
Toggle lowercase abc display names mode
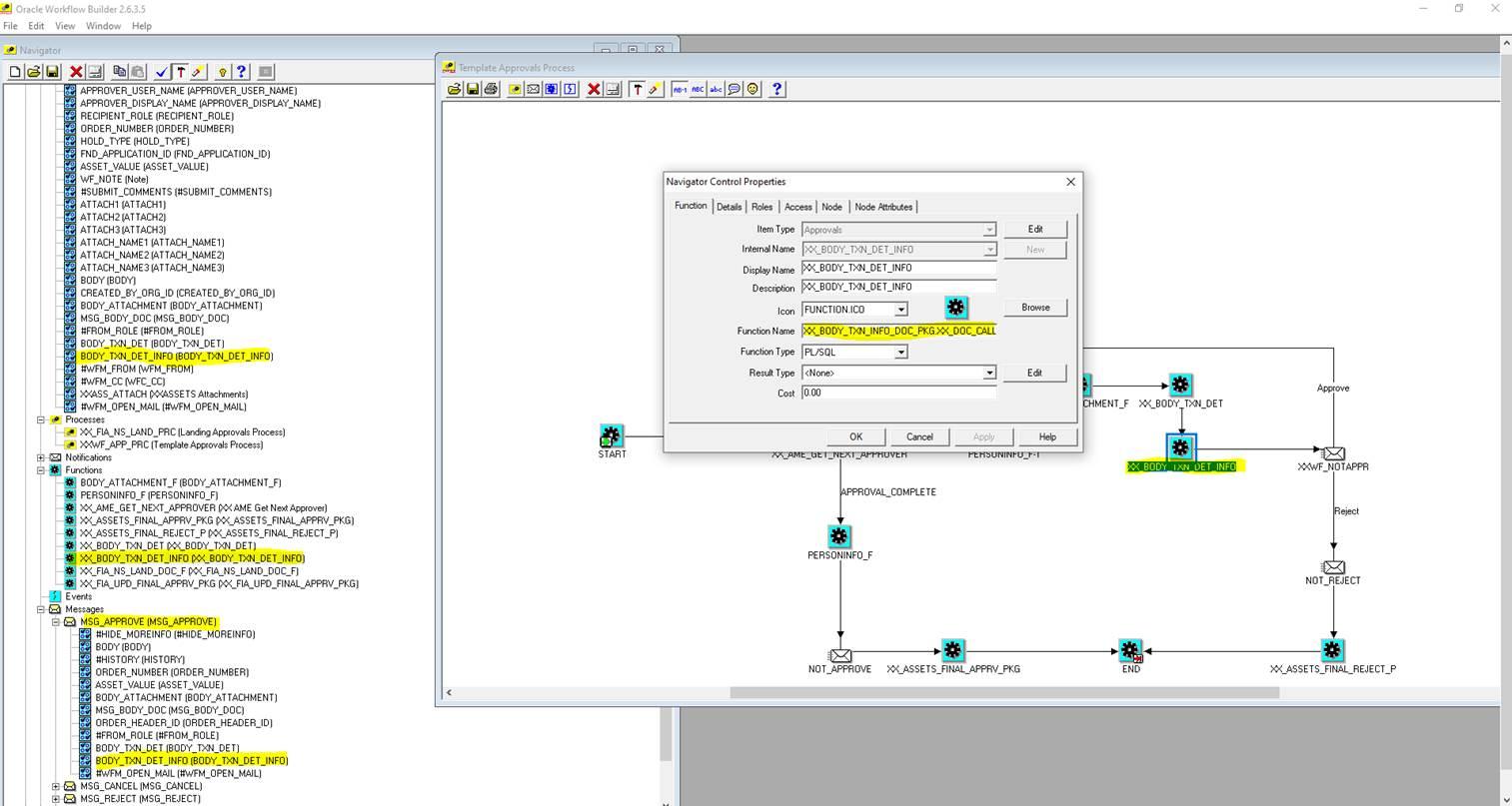click(716, 89)
